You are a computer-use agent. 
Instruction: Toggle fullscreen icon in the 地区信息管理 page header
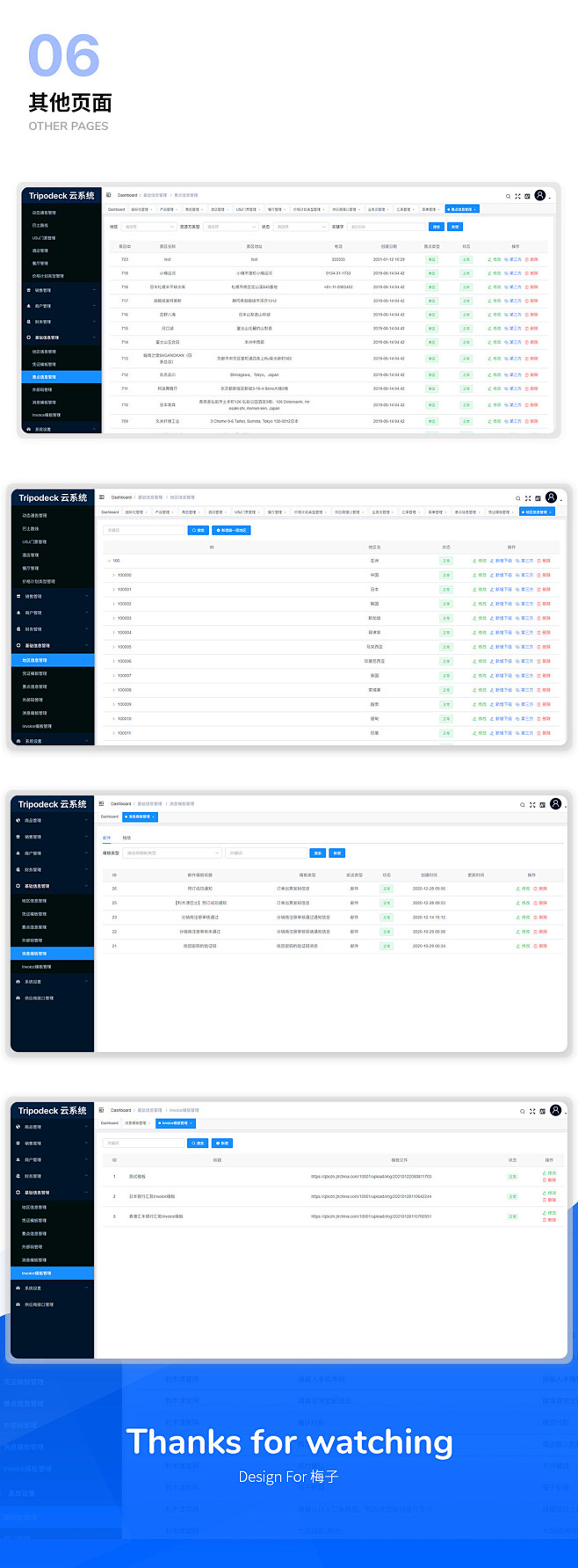[x=528, y=498]
